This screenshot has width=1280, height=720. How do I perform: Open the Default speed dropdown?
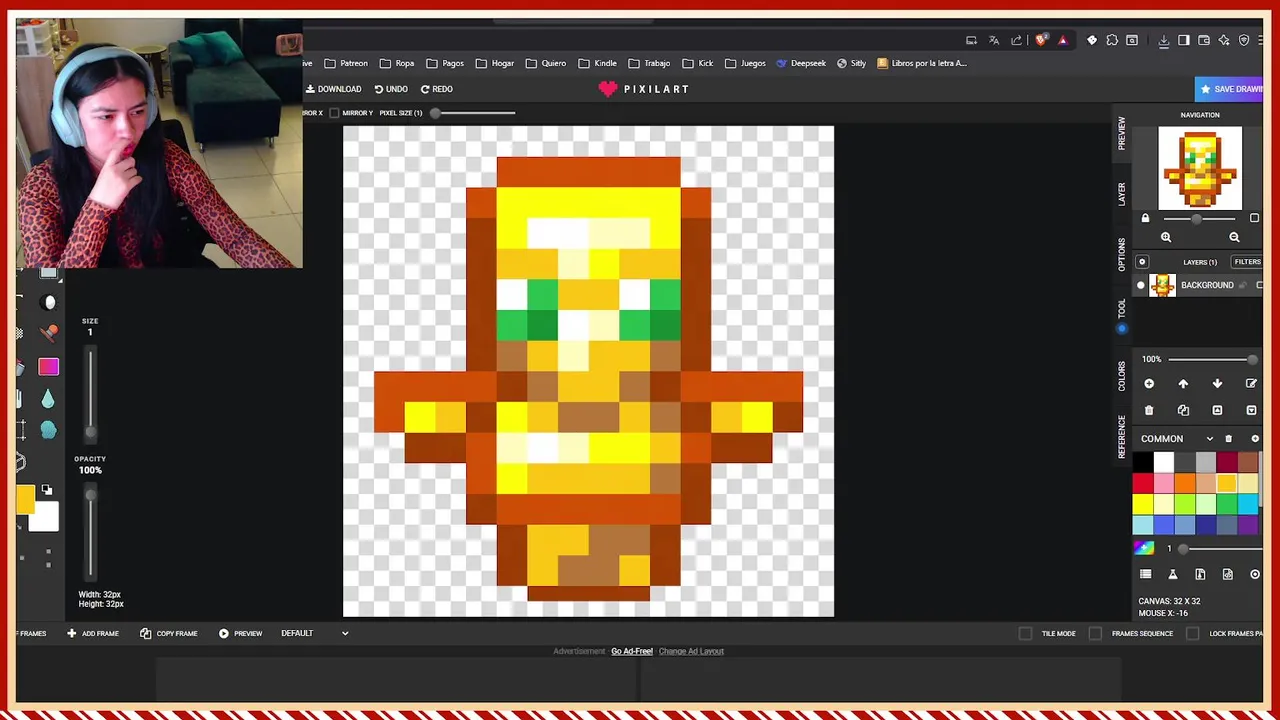tap(315, 633)
